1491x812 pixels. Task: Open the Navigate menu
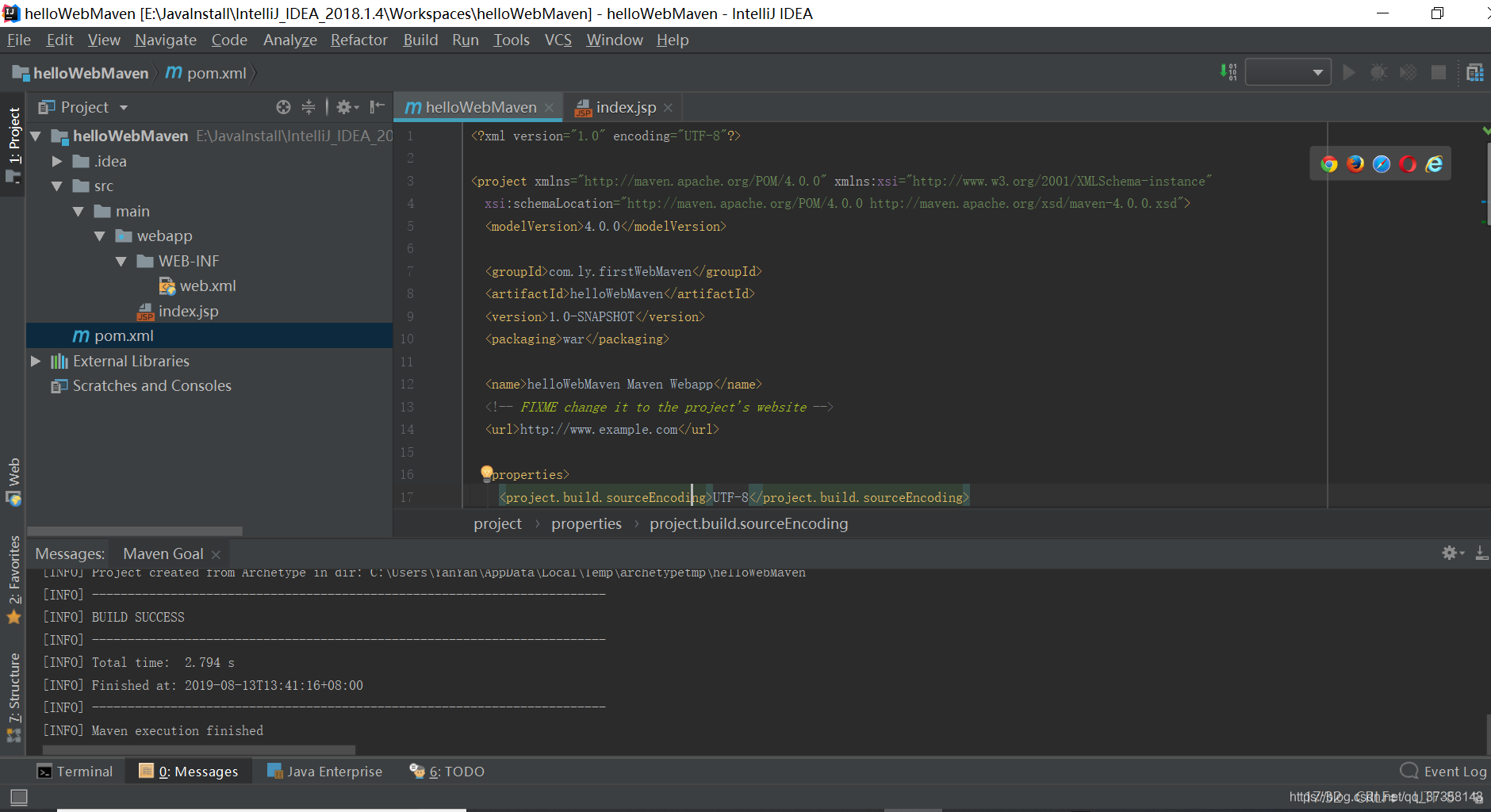[165, 40]
